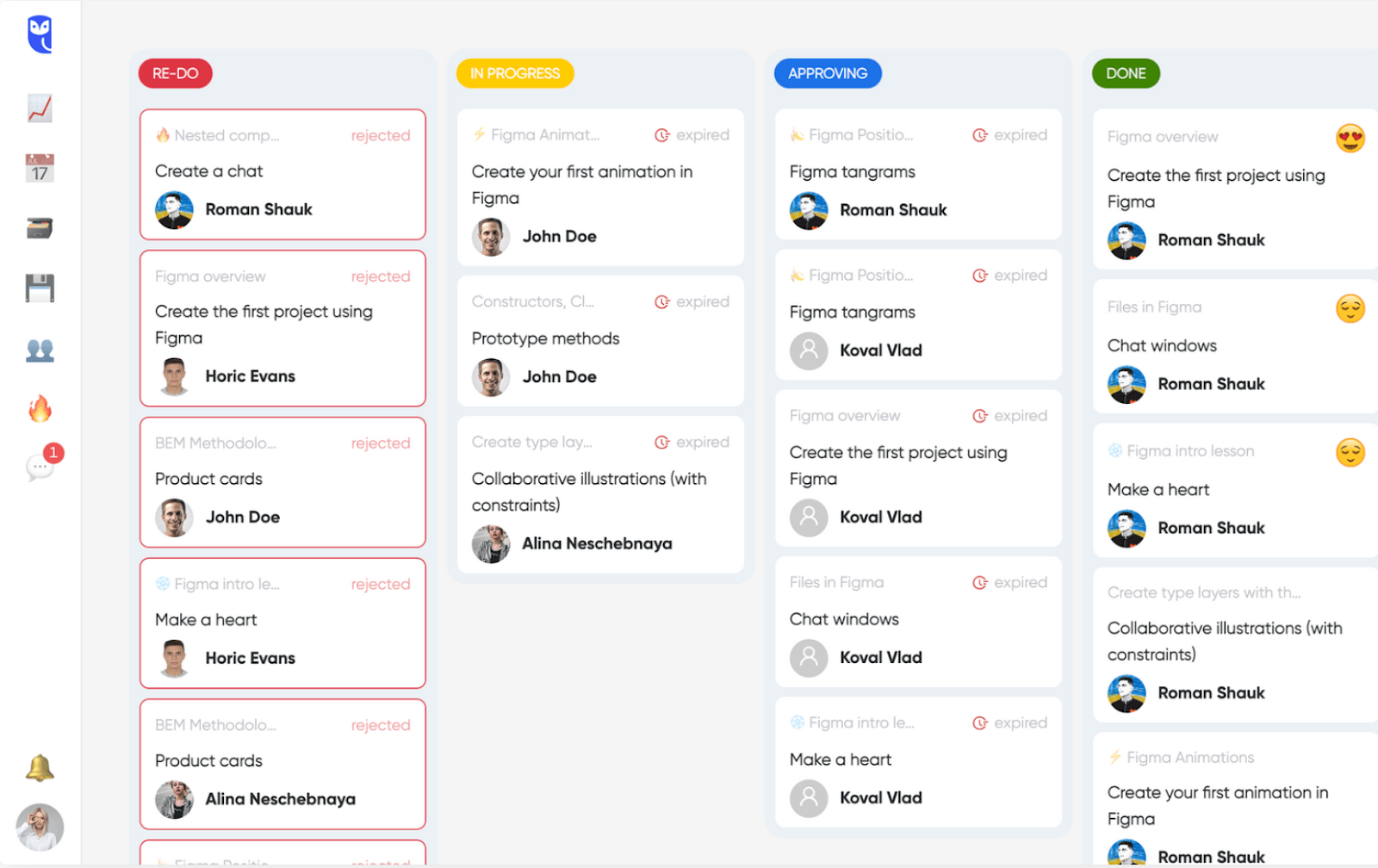The width and height of the screenshot is (1378, 868).
Task: Open Collaborative illustrations in-progress card
Action: [x=600, y=494]
